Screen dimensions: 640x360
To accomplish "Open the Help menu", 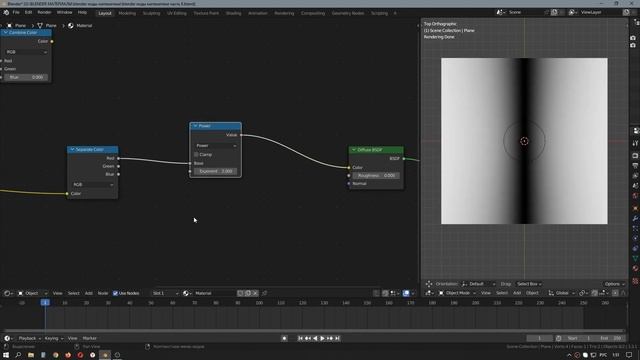I will point(82,13).
